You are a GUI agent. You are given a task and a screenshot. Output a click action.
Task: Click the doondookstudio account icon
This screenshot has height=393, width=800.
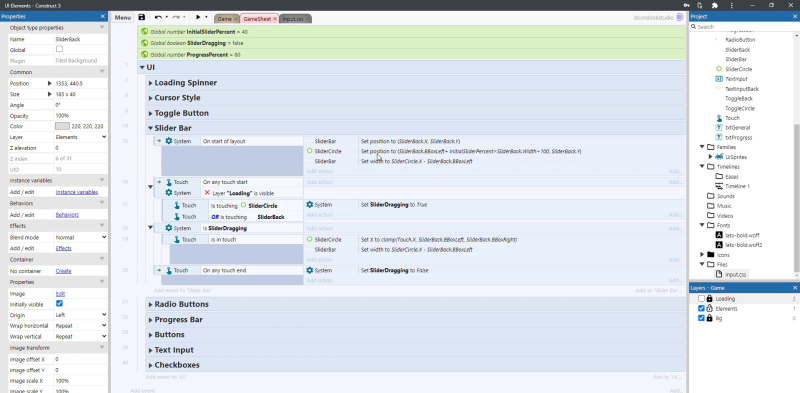click(680, 17)
